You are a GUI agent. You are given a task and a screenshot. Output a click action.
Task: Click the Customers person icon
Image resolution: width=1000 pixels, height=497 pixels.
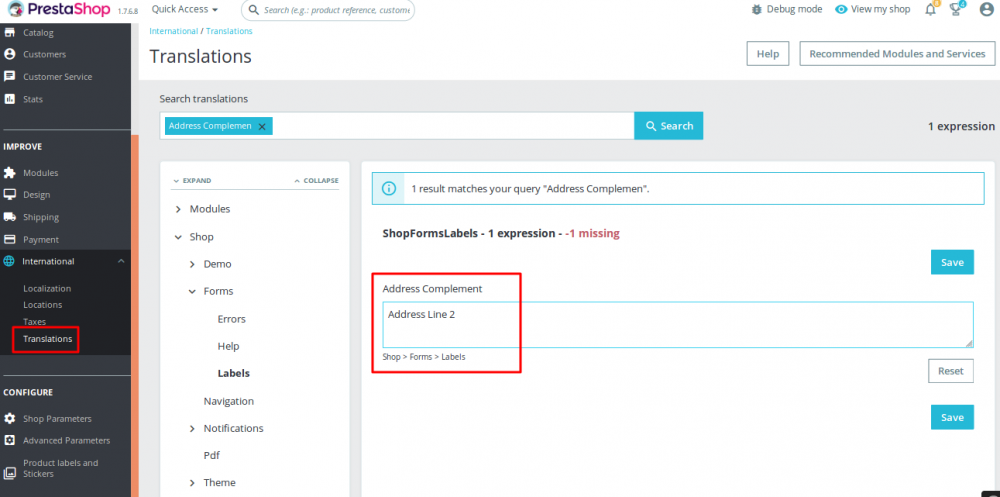(10, 54)
